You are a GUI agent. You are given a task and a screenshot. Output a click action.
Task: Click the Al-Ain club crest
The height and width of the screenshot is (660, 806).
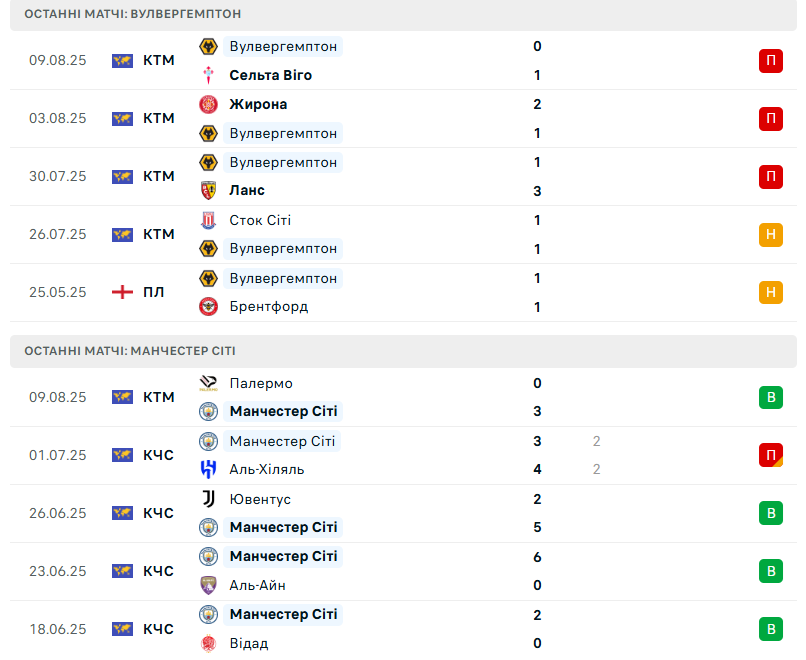208,585
